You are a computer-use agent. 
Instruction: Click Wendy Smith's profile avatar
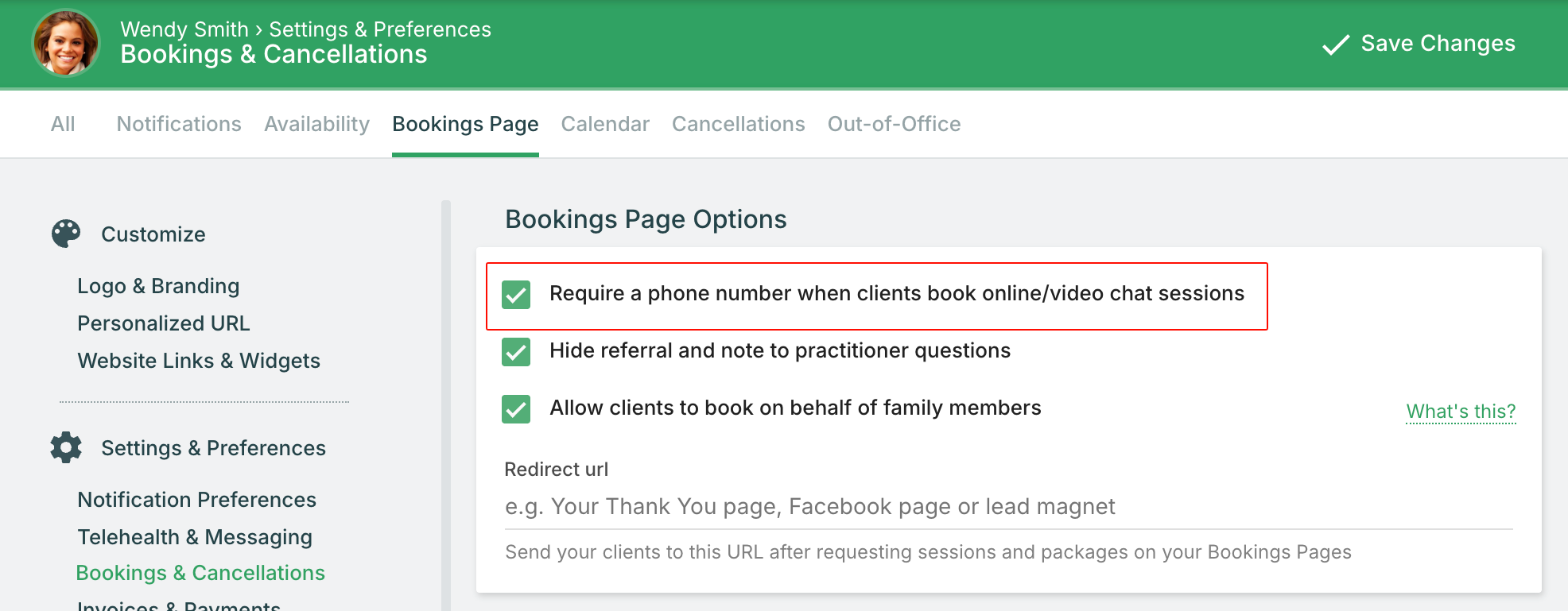coord(66,43)
